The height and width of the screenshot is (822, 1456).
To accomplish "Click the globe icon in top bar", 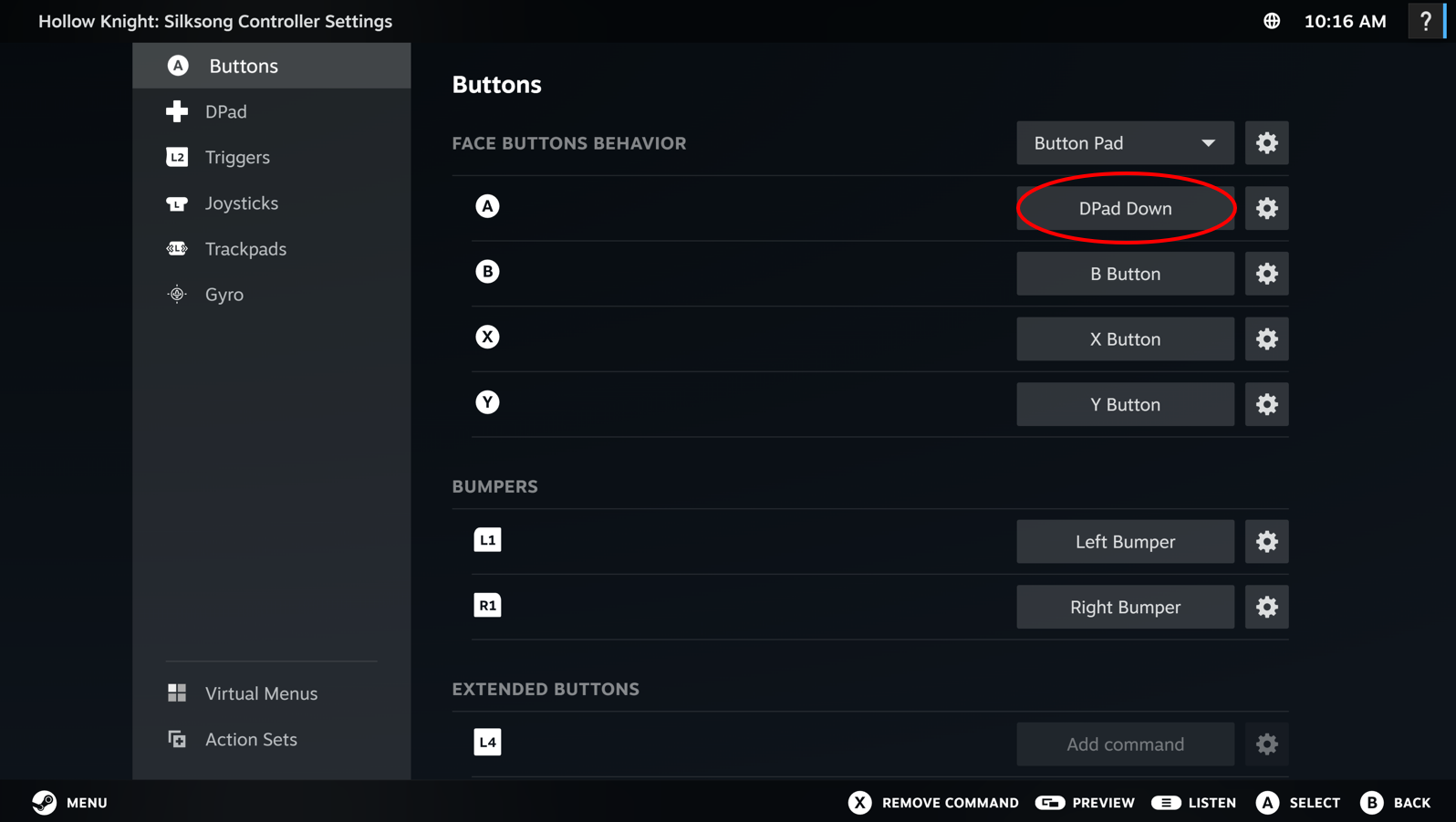I will click(x=1272, y=21).
